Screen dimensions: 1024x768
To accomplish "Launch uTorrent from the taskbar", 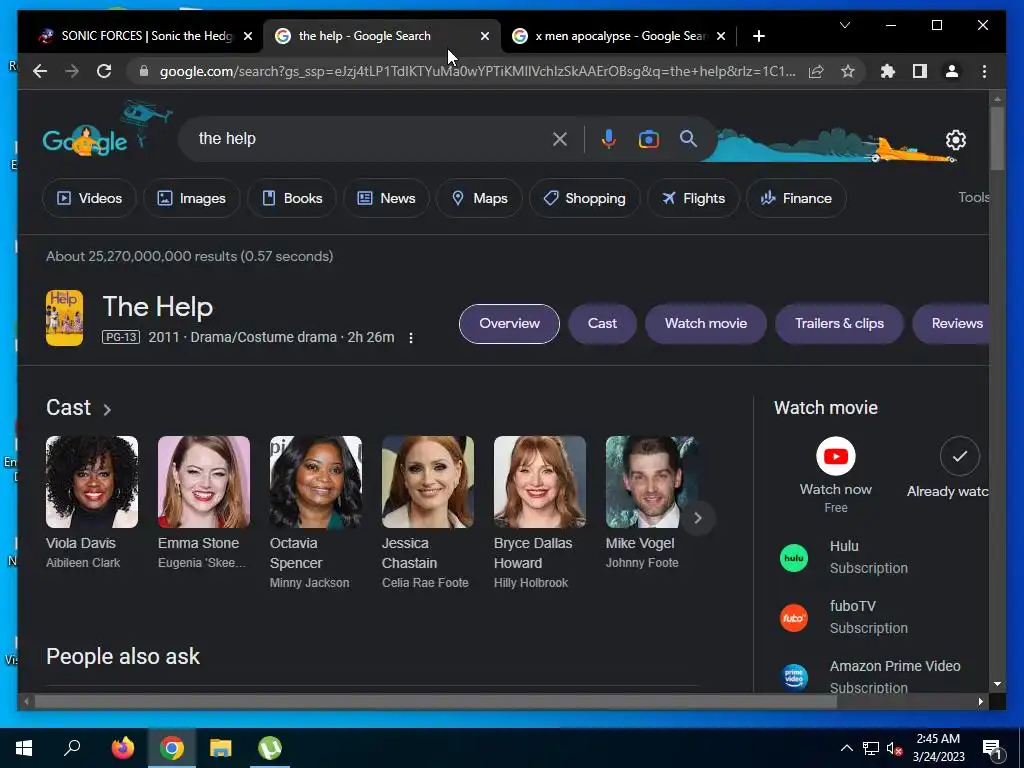I will (x=270, y=748).
